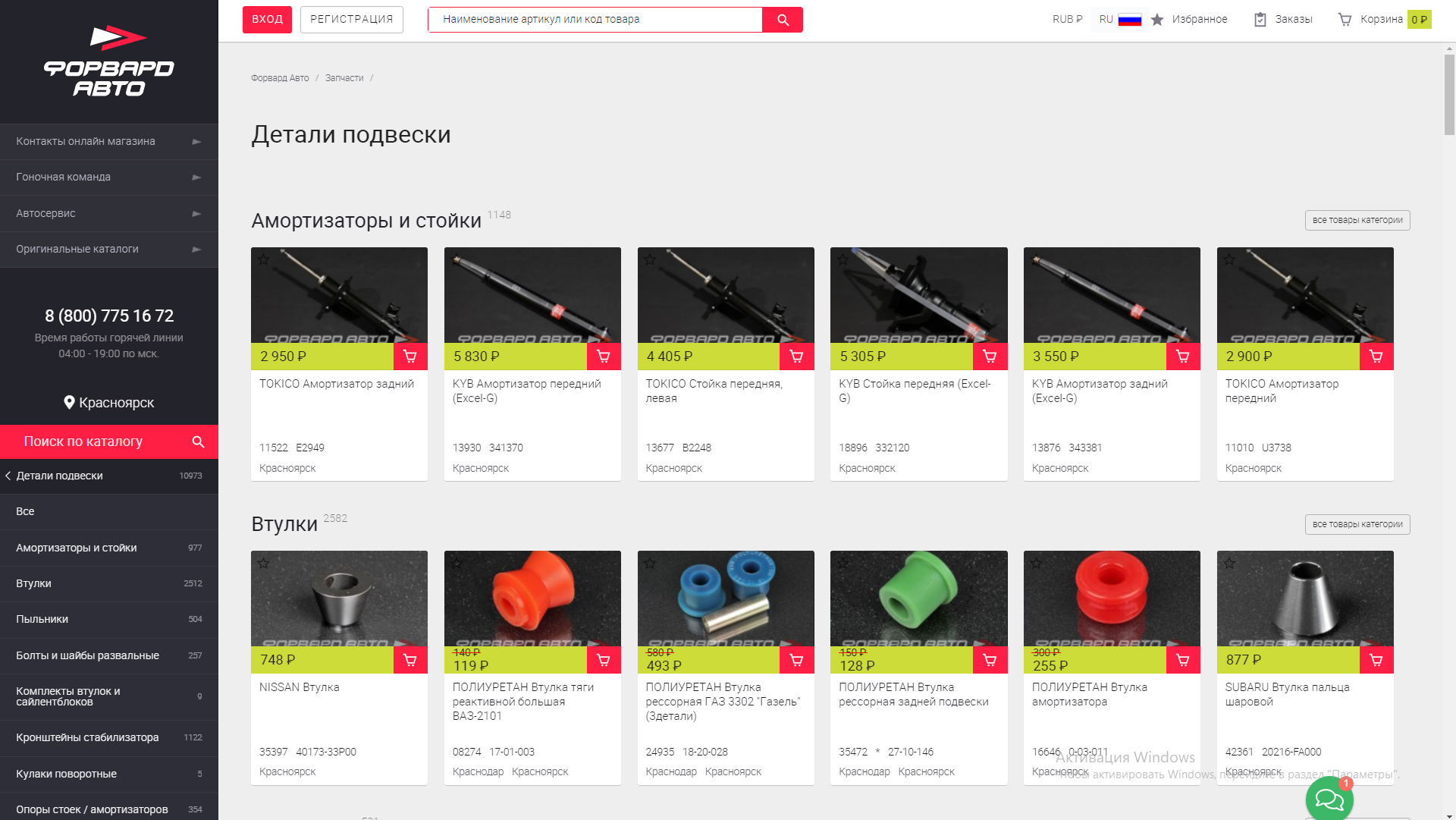Add Втулка рессорная задней подвески 128 ₽ to cart

click(x=990, y=660)
